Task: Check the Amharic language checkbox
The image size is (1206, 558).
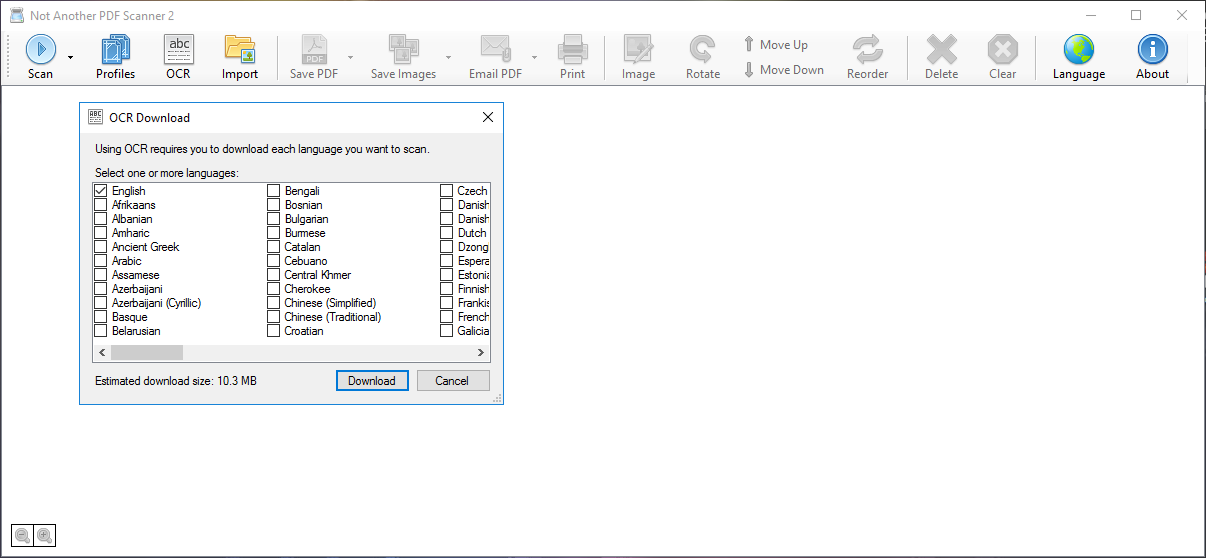Action: [x=100, y=232]
